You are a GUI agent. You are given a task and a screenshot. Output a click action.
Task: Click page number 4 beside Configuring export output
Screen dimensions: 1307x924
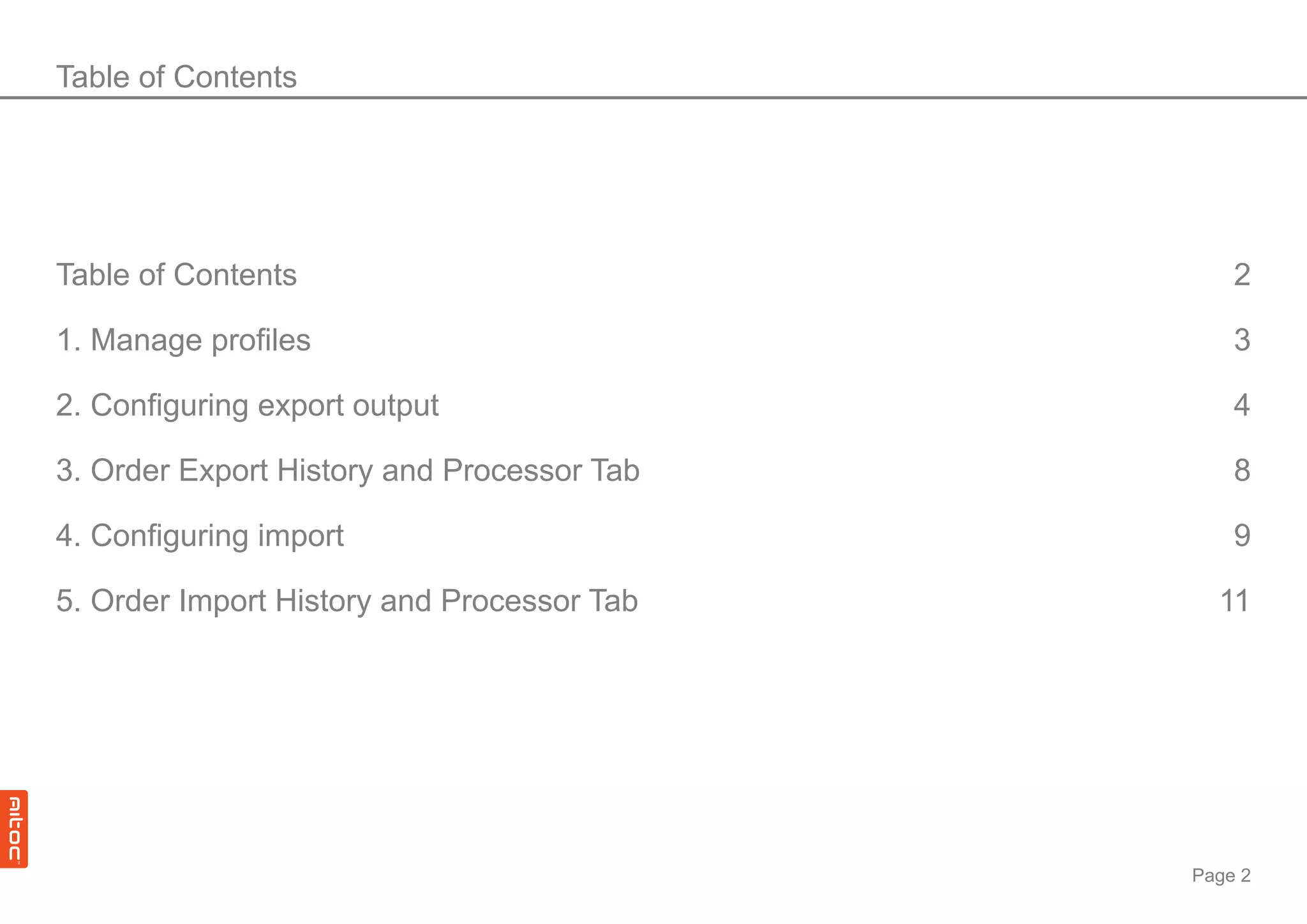[1241, 405]
